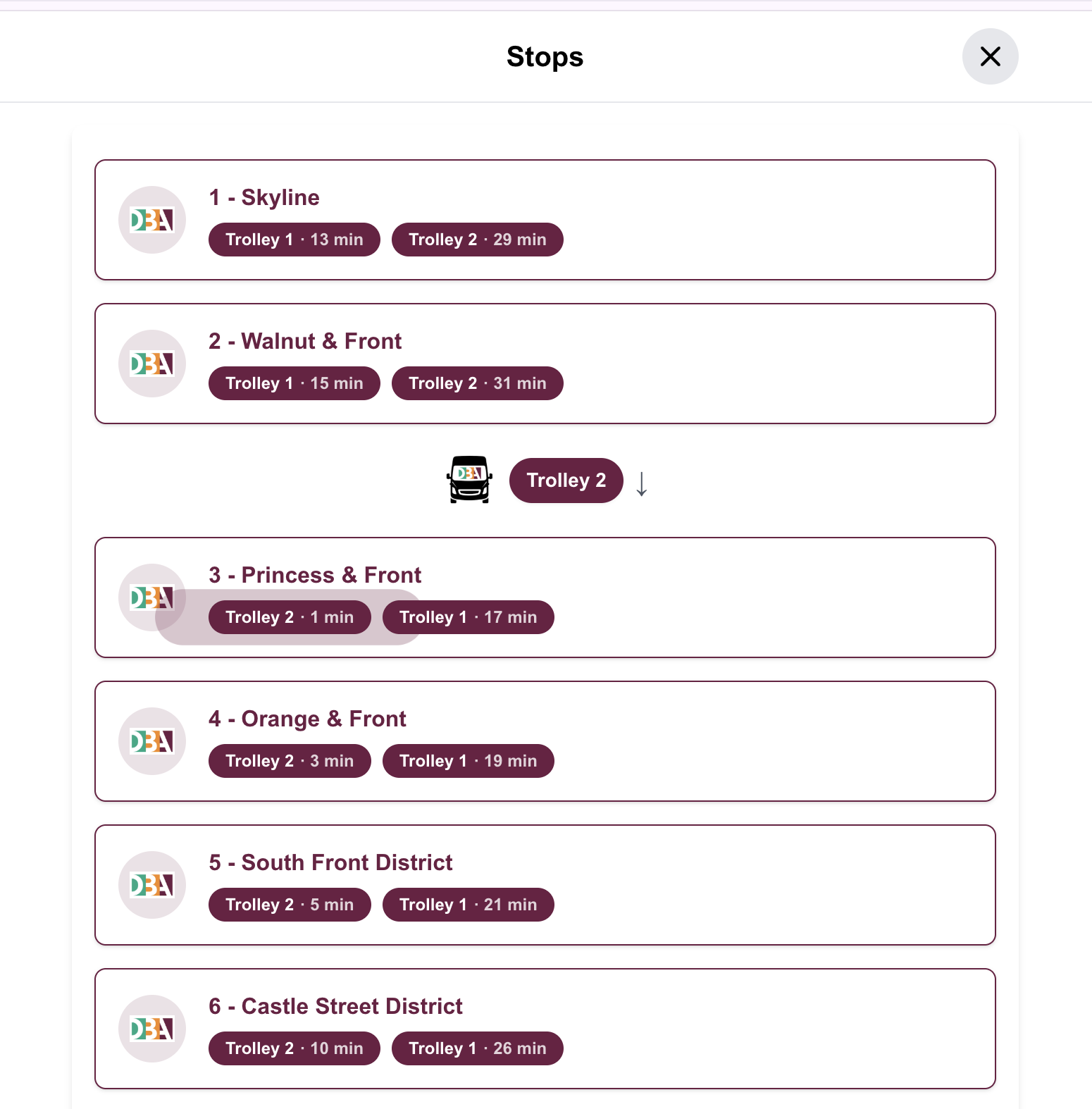Open the Trolley 2 position badge
The height and width of the screenshot is (1109, 1092).
[566, 480]
